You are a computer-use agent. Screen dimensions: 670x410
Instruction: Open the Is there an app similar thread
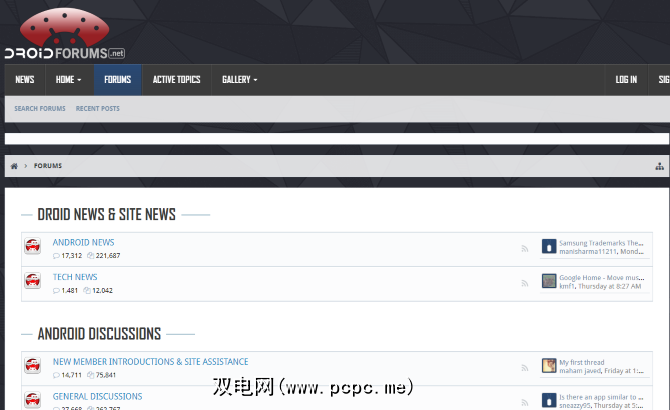[601, 397]
